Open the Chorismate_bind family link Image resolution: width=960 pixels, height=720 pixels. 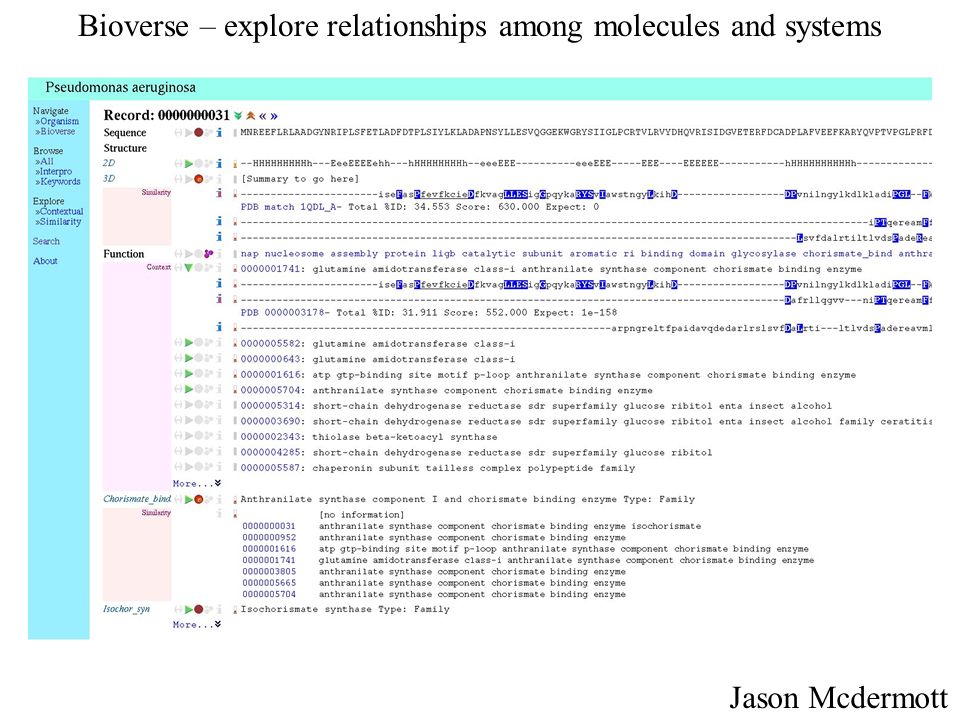(x=137, y=499)
